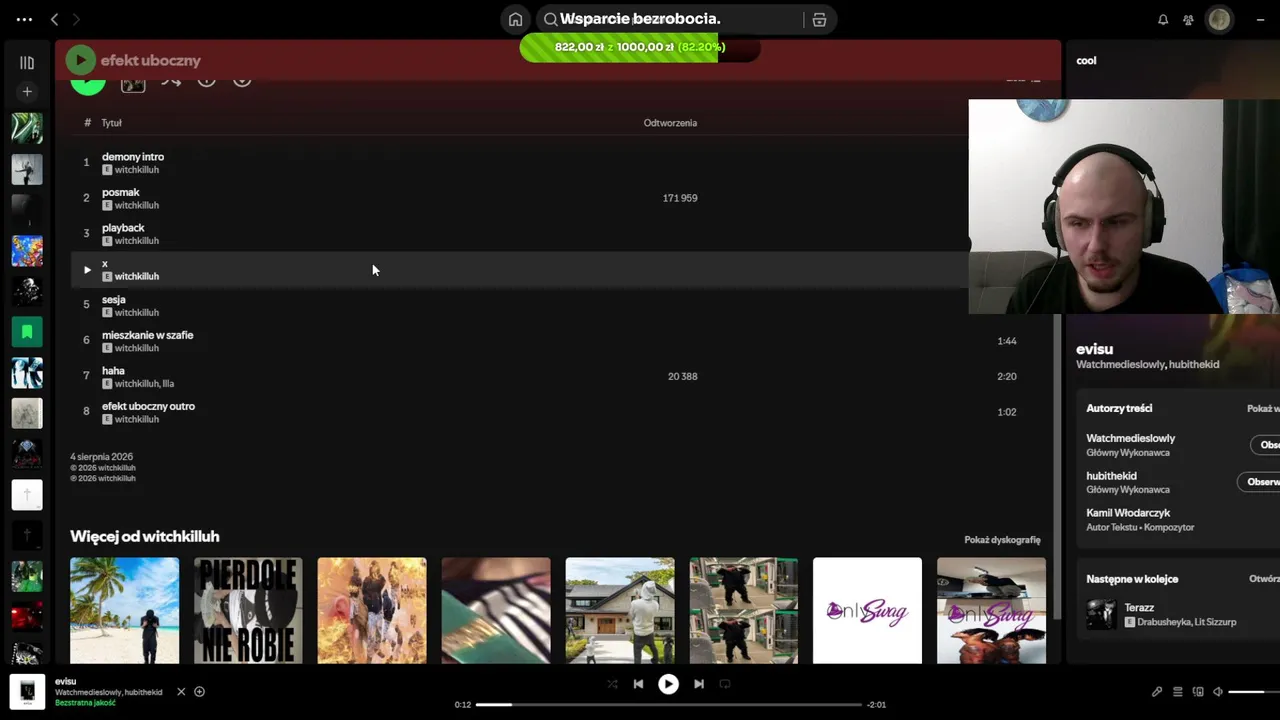Image resolution: width=1280 pixels, height=720 pixels.
Task: Open Watchmedieslowly in Autorzy treści
Action: 1131,438
